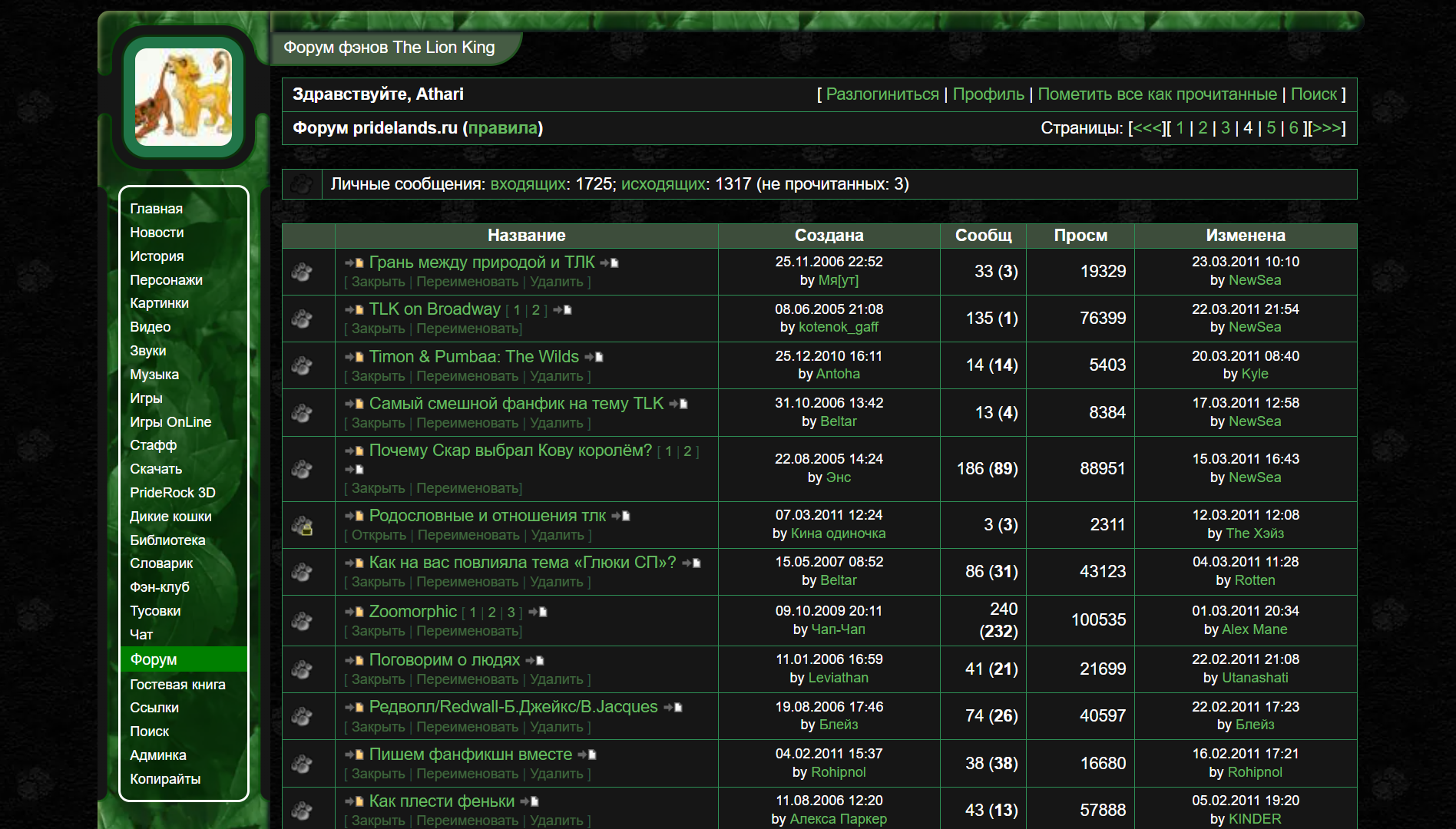Open the входящих private messages link

(528, 184)
